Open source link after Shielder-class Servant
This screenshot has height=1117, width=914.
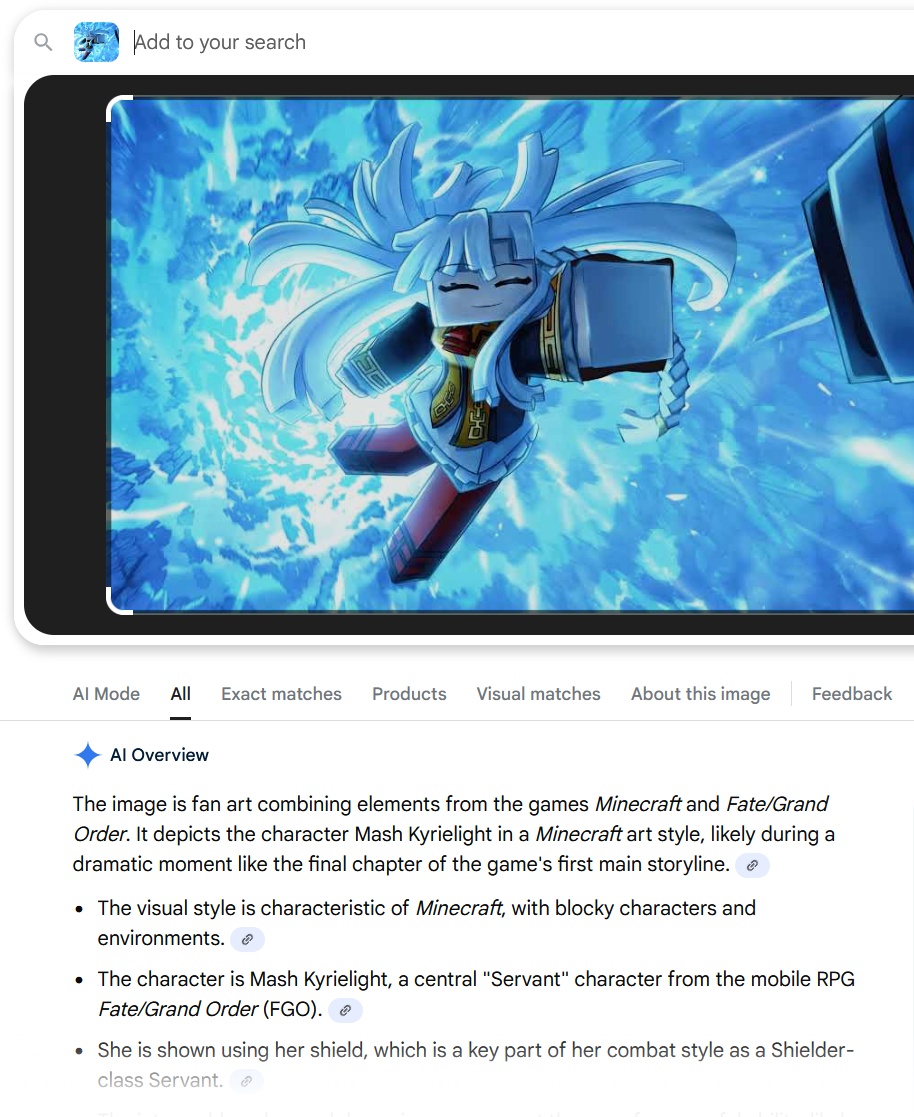point(246,1081)
